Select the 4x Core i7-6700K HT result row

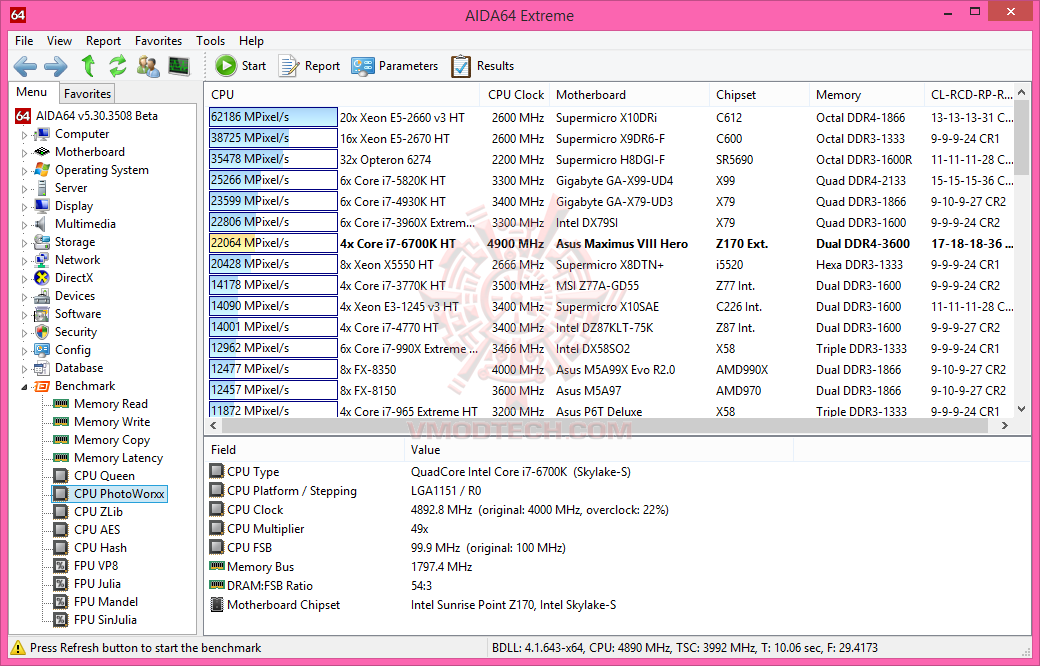tap(610, 243)
